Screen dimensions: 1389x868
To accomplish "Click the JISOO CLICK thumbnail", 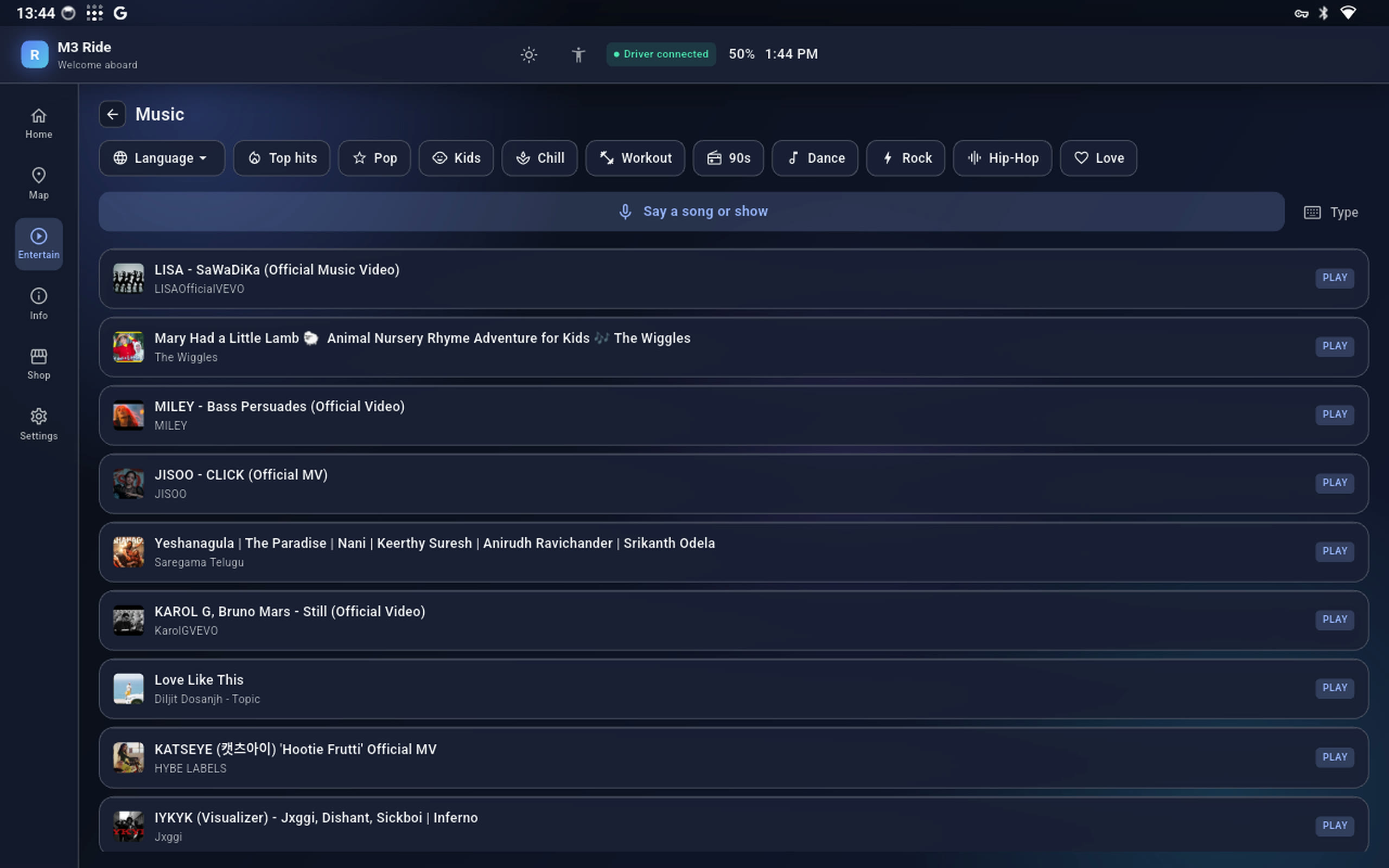I will (x=129, y=483).
